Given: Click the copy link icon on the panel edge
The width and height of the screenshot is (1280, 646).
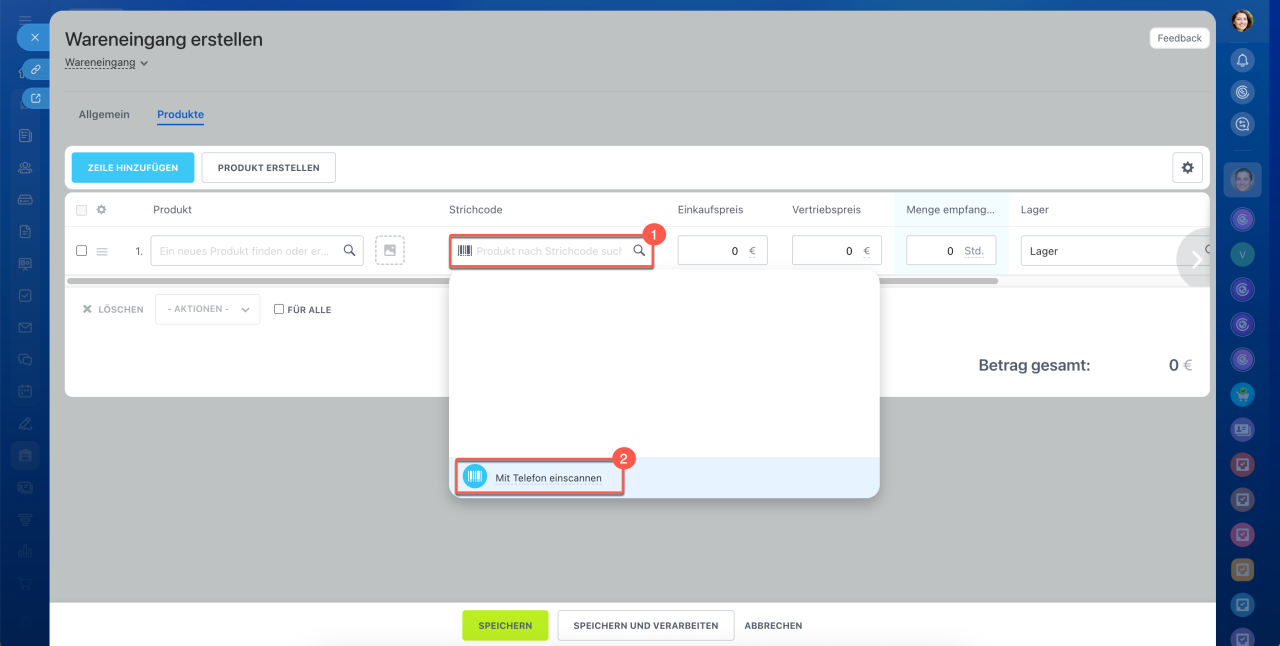Looking at the screenshot, I should 36,70.
